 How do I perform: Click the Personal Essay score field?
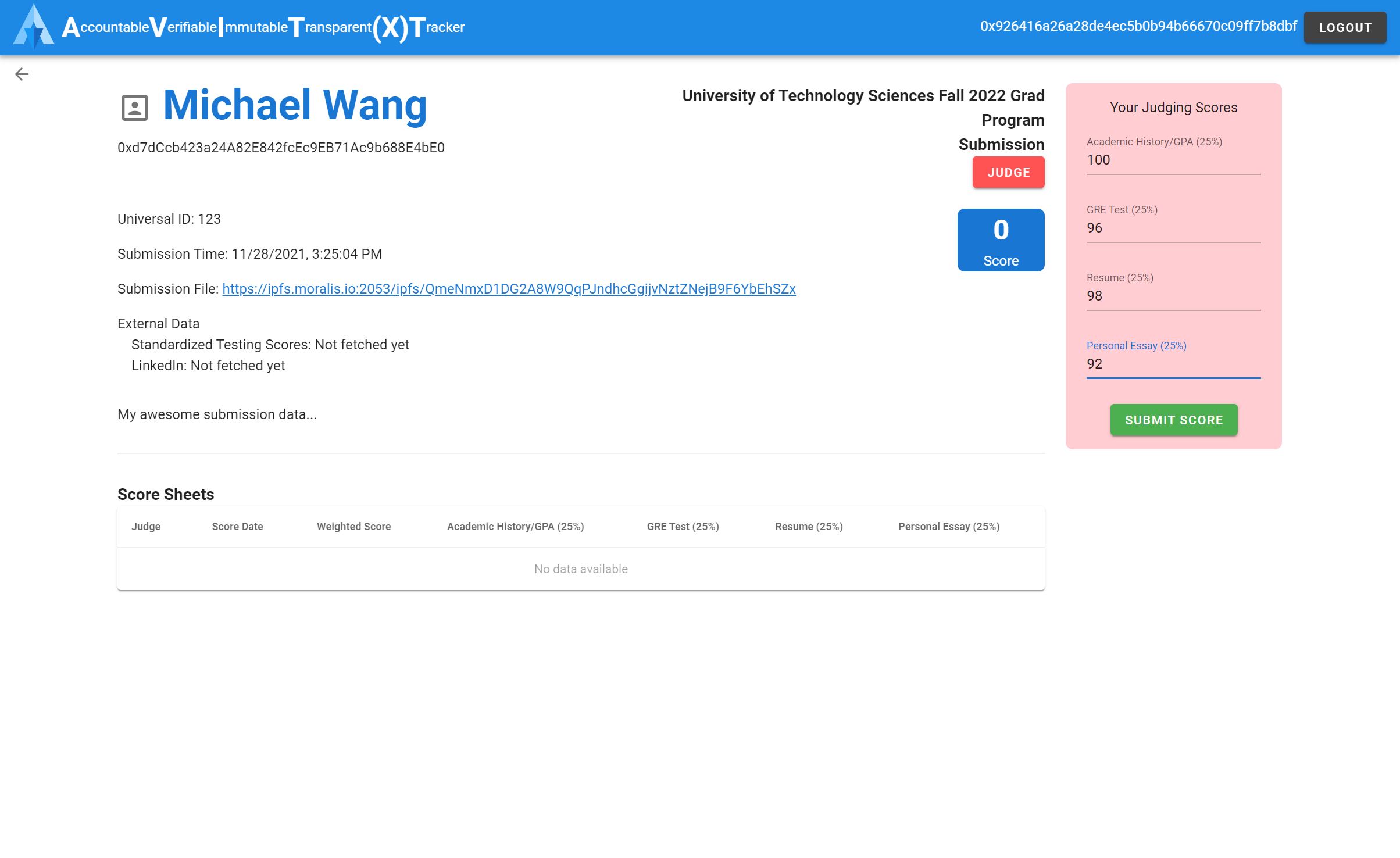pos(1173,364)
